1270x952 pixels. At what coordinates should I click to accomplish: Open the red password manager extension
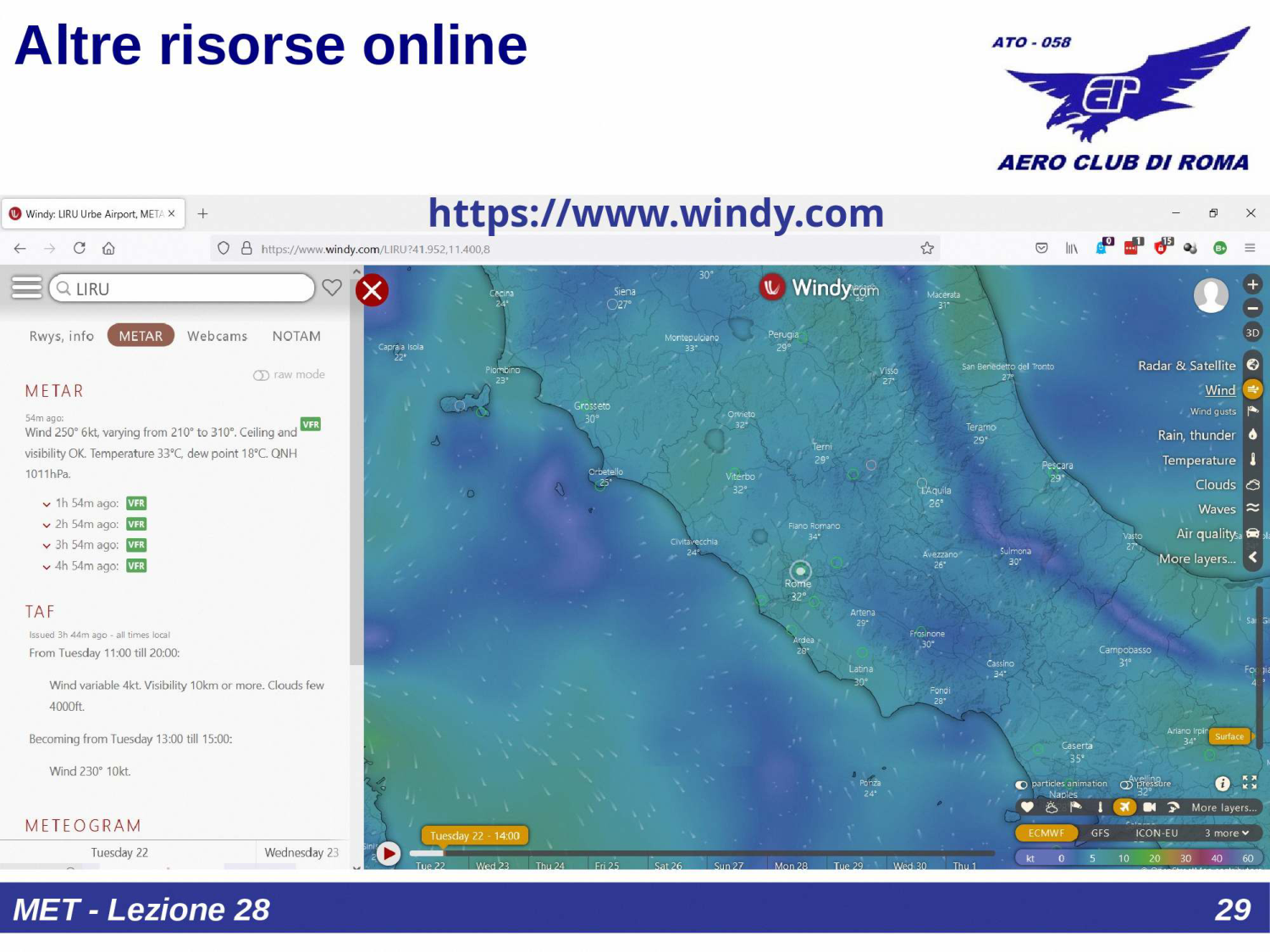[1133, 247]
